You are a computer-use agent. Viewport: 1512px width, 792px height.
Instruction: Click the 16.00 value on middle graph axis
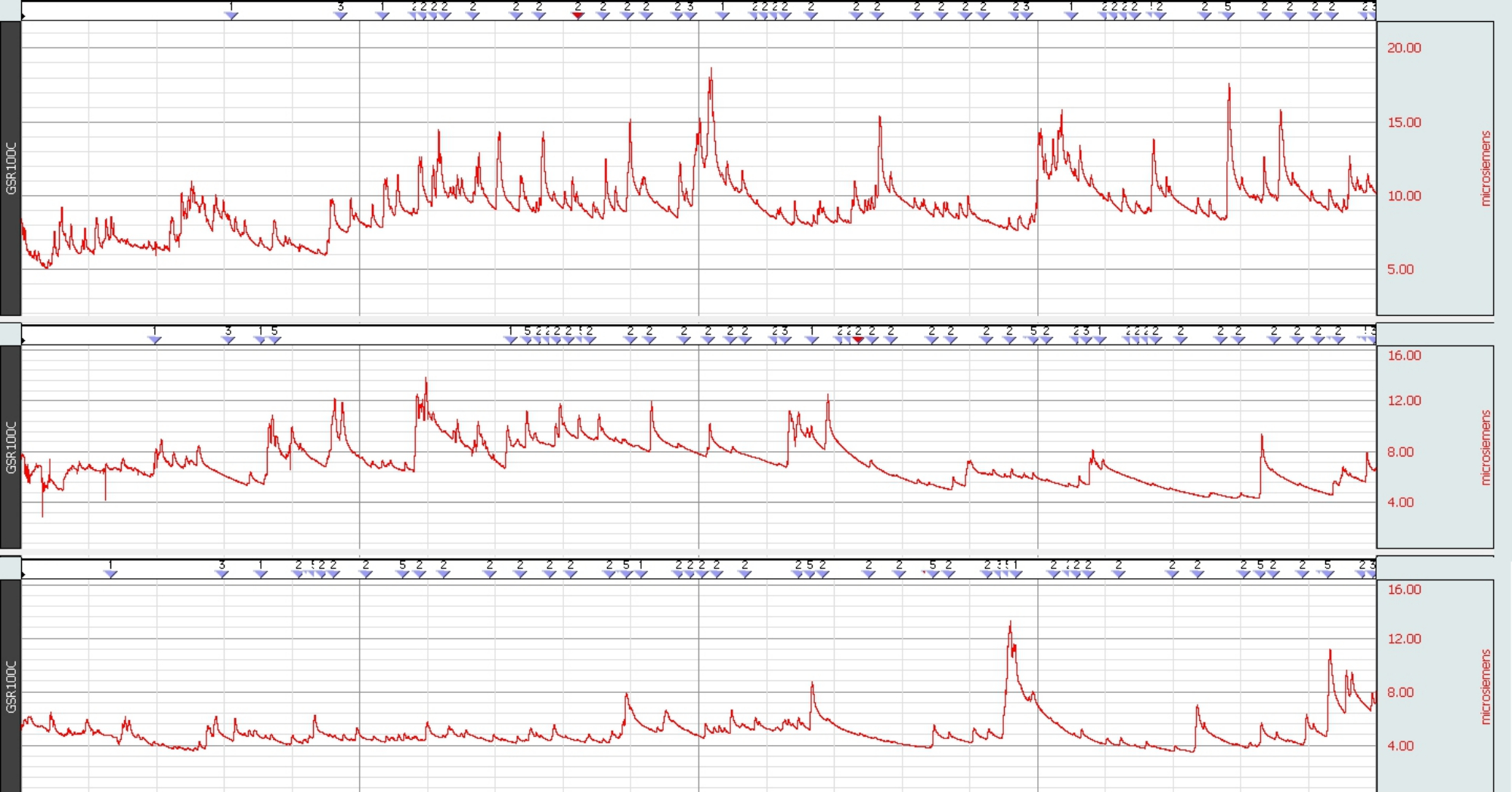click(x=1404, y=355)
